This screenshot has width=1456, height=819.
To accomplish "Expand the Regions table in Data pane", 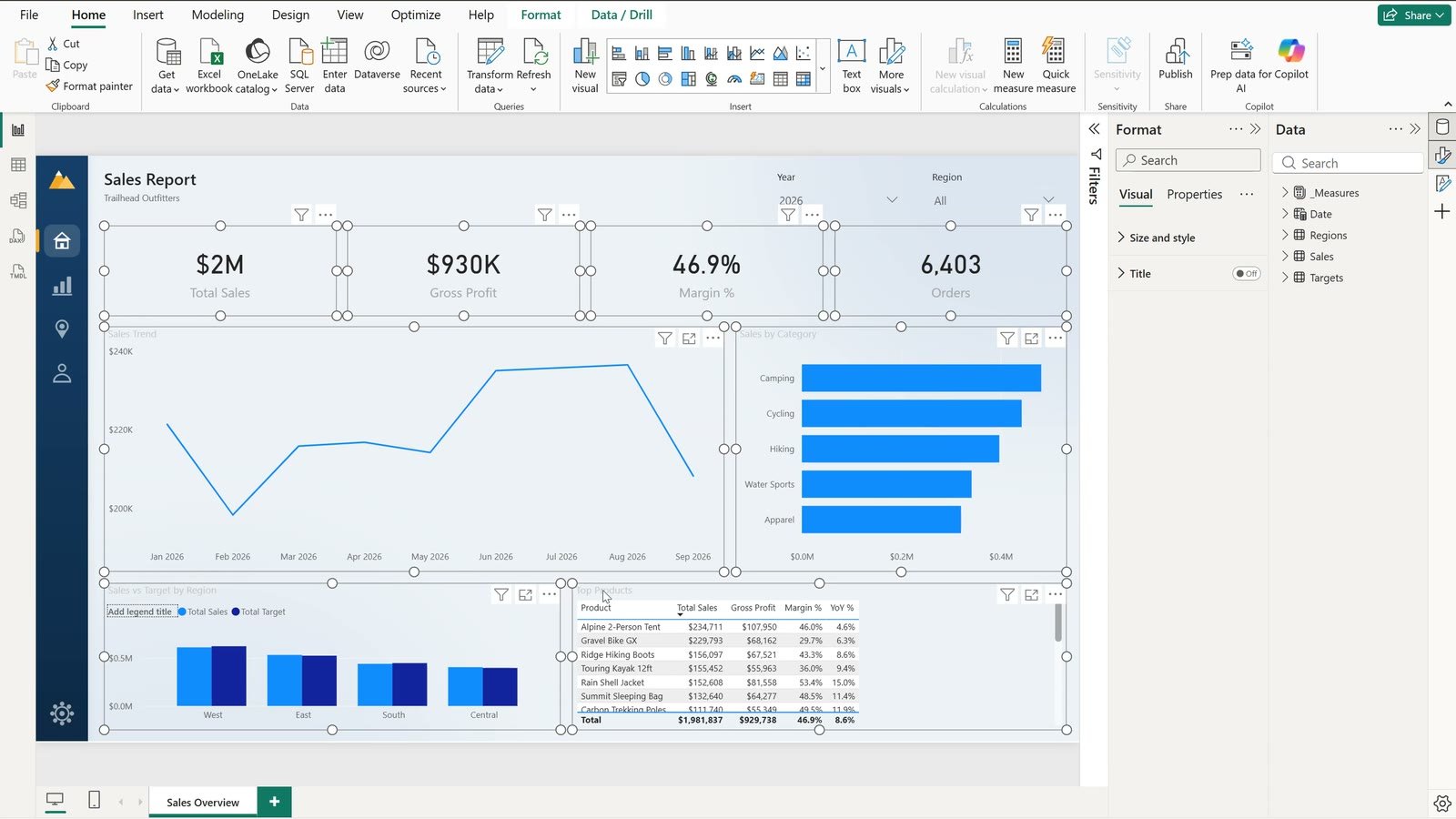I will (1285, 235).
